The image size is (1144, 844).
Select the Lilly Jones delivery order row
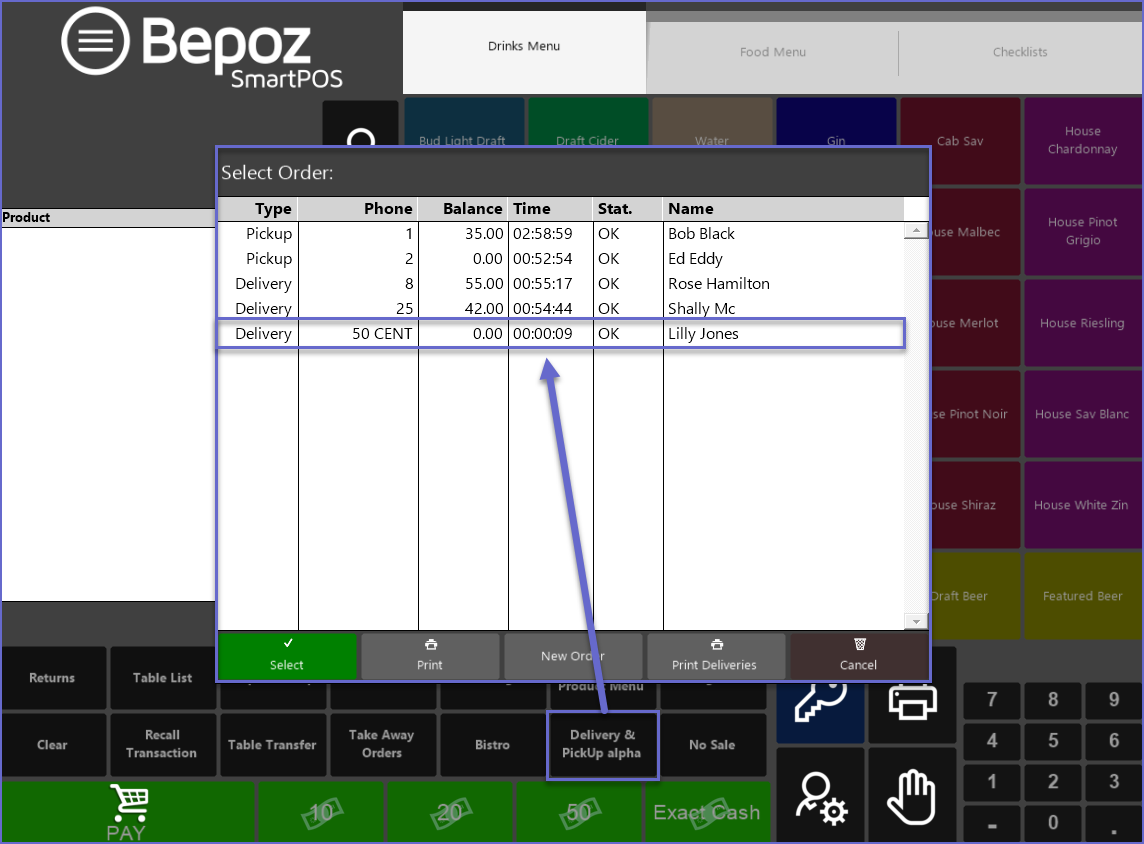click(560, 334)
